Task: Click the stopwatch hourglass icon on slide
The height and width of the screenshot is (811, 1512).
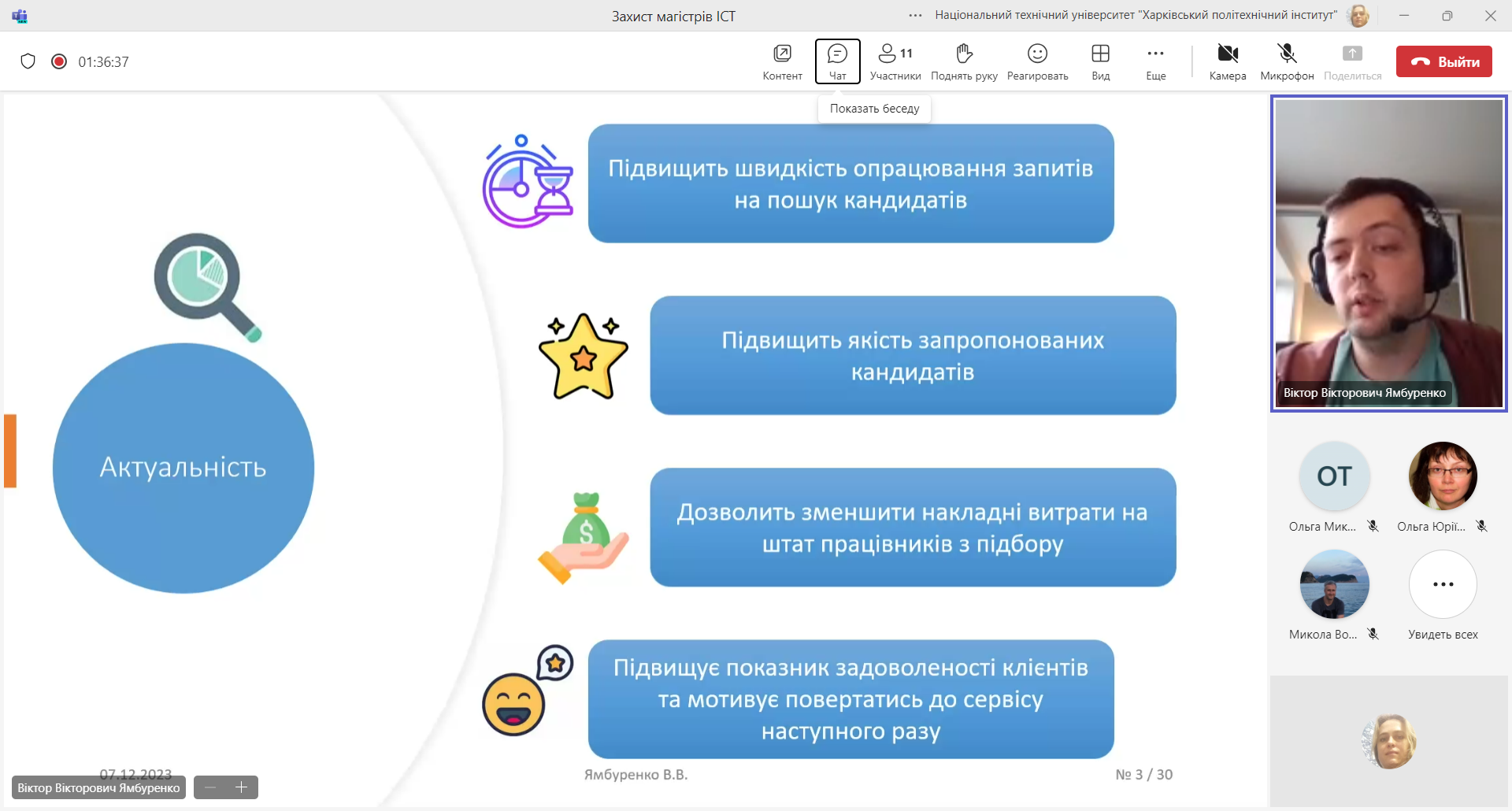Action: 528,182
